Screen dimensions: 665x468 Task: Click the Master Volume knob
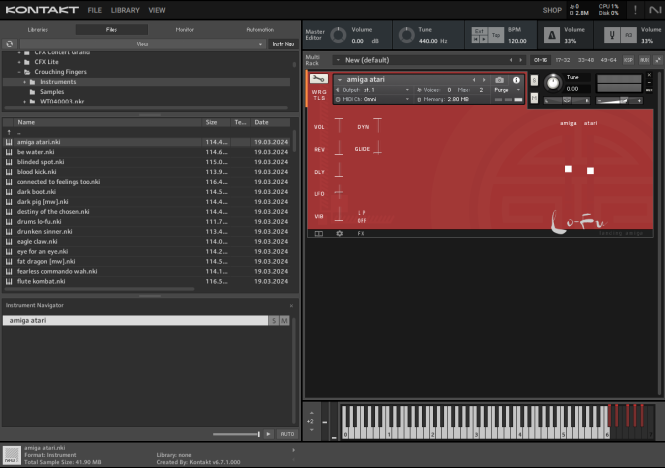point(338,35)
